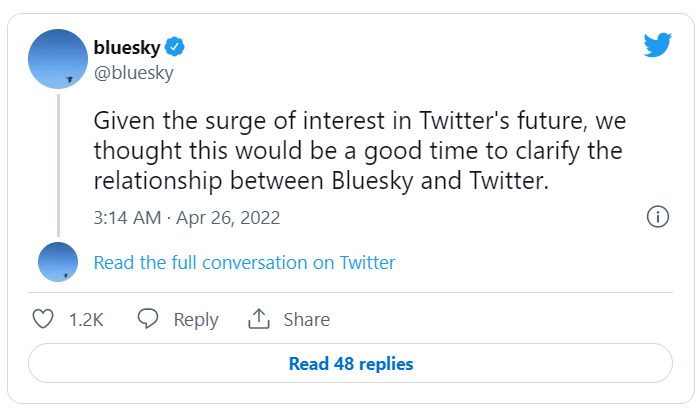
Task: Read the full conversation on Twitter
Action: coord(244,263)
